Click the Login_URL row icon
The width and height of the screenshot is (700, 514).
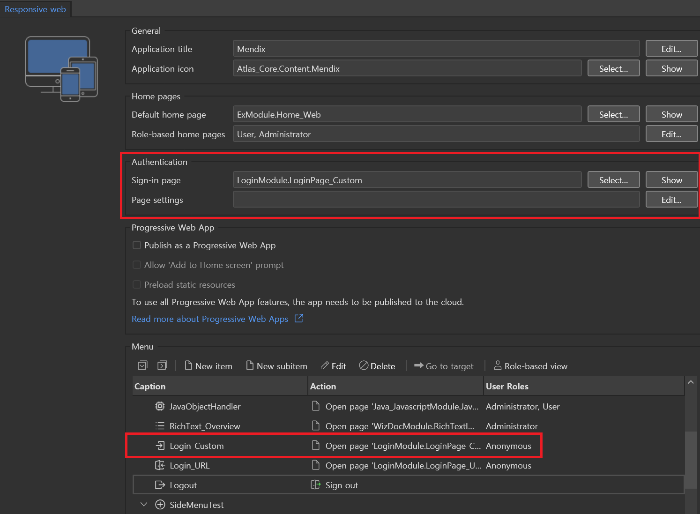160,465
